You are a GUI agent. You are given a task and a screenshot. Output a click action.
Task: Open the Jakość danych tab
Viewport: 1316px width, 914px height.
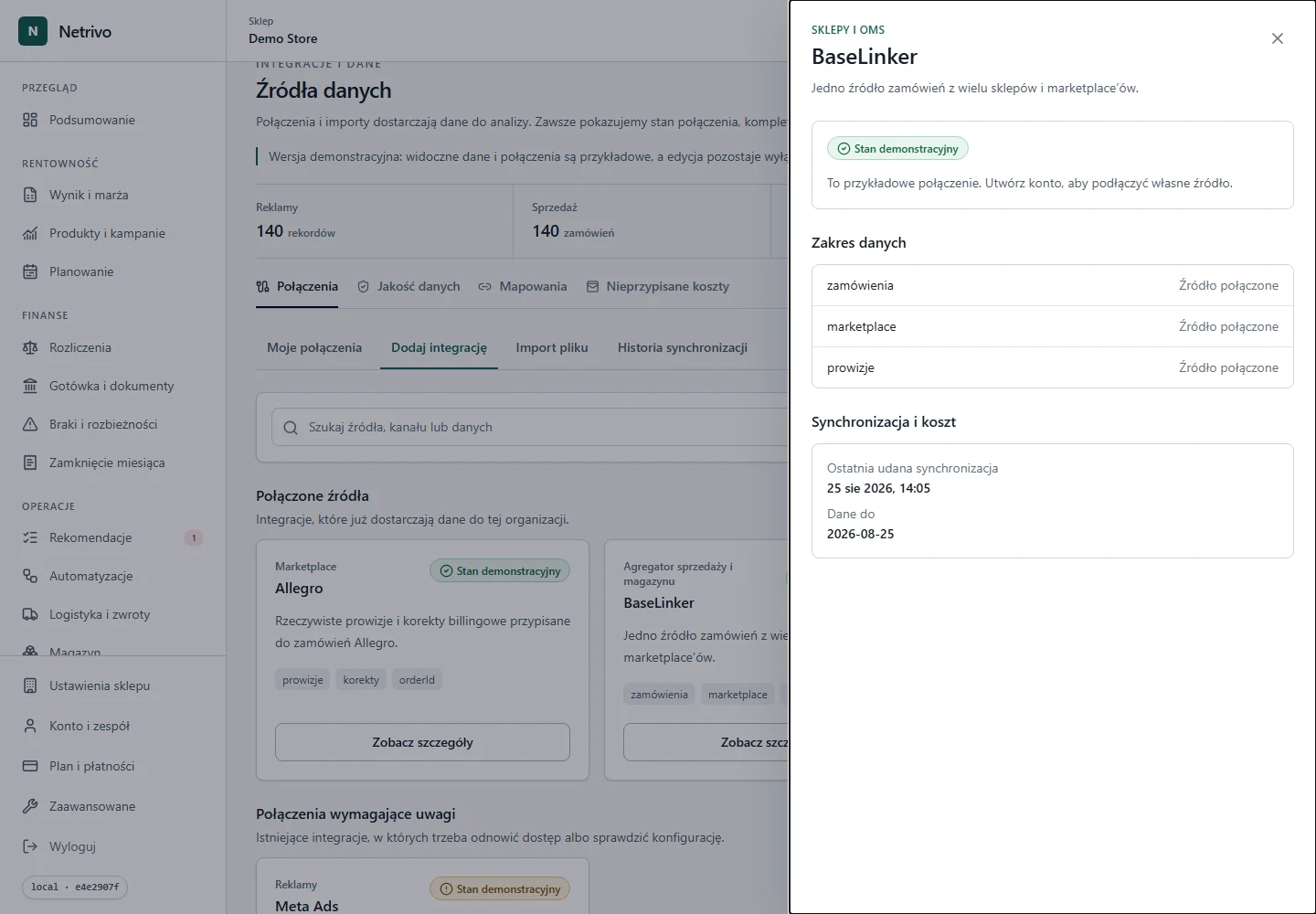click(409, 287)
